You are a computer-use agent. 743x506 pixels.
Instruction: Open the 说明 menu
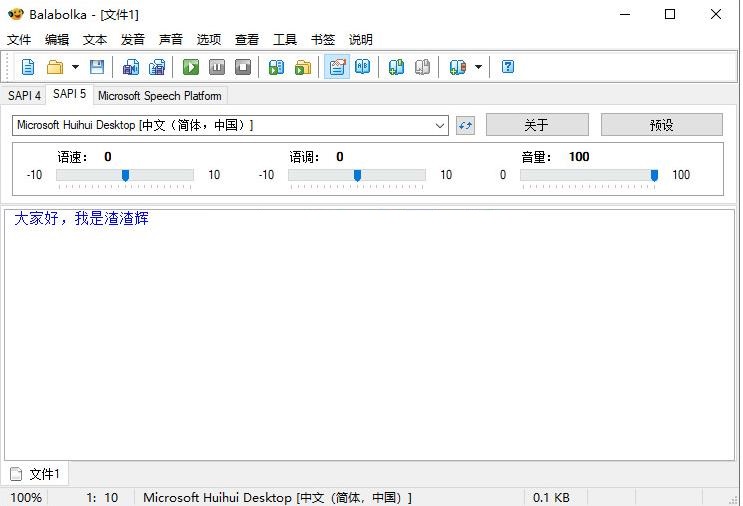coord(361,40)
